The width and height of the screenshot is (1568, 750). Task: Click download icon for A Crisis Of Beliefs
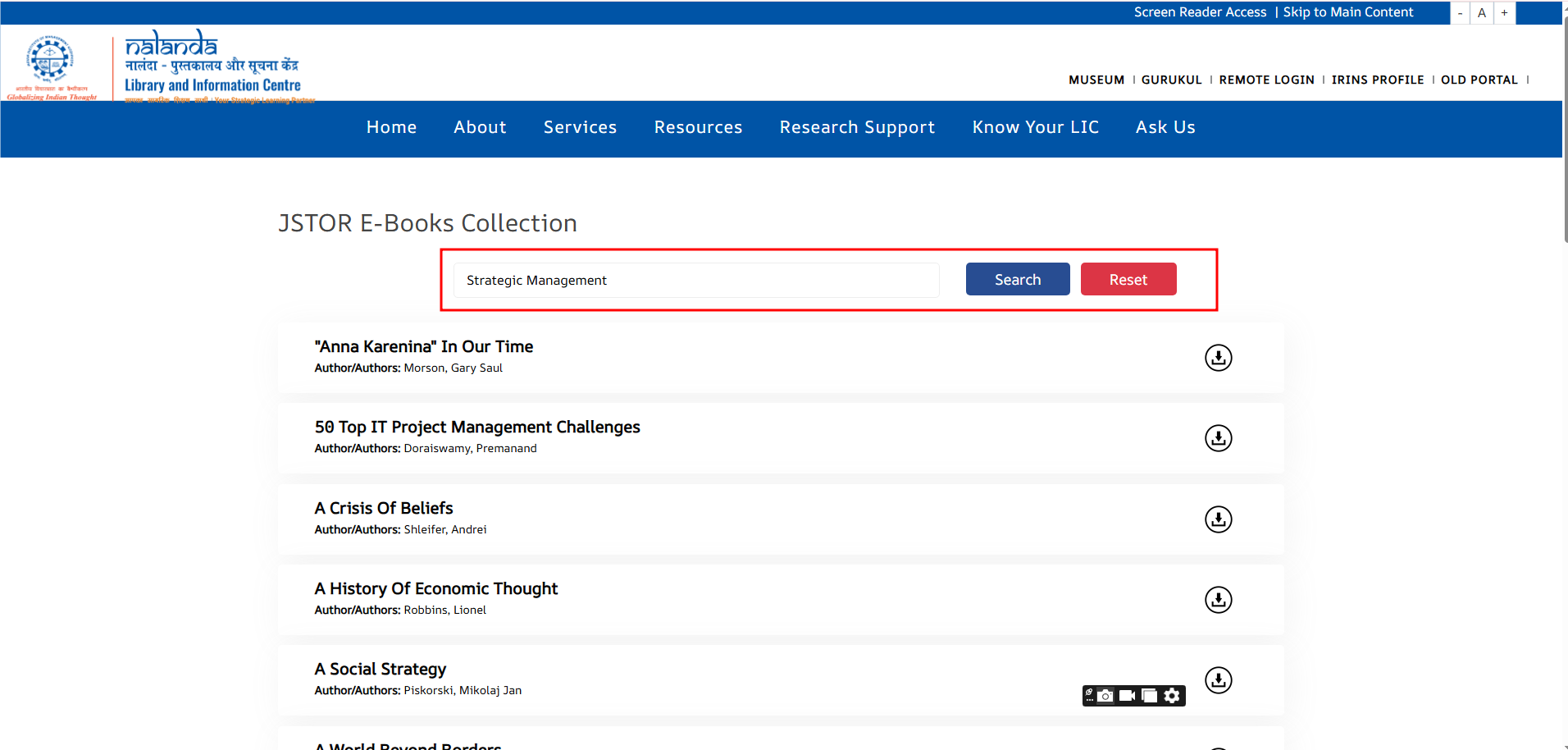point(1218,519)
